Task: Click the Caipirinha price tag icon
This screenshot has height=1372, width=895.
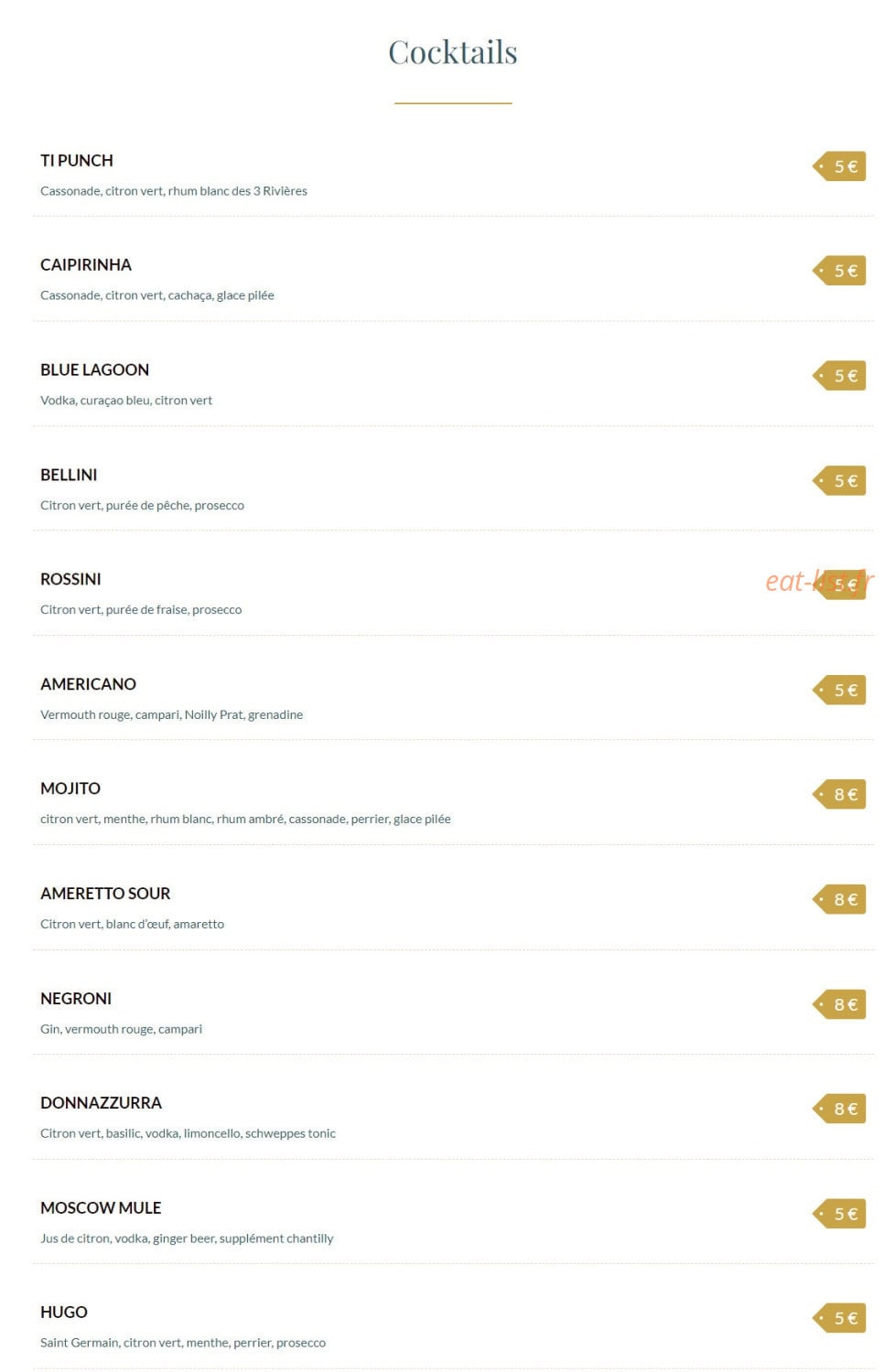Action: pyautogui.click(x=839, y=271)
